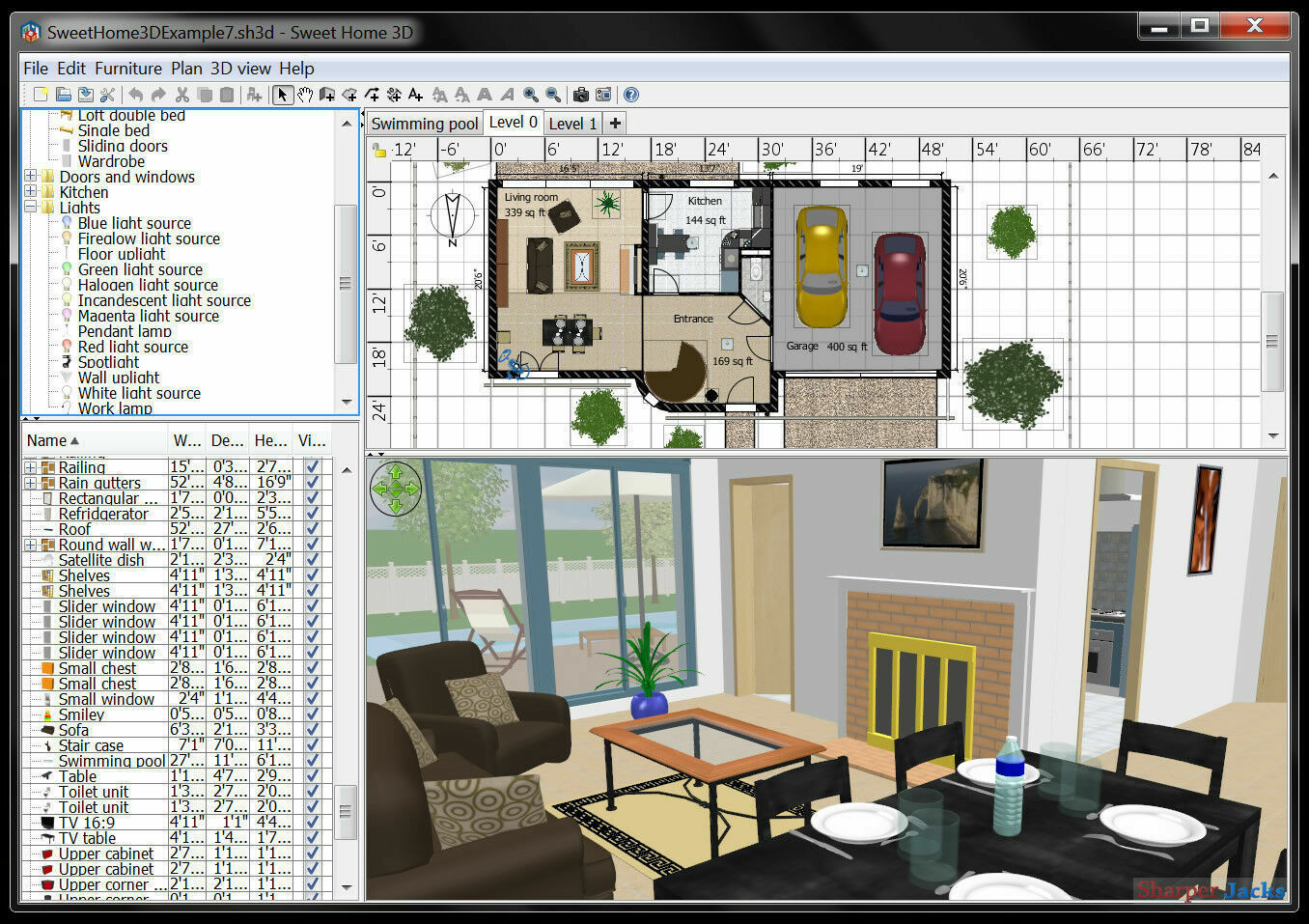Open a home file from toolbar

click(x=63, y=95)
